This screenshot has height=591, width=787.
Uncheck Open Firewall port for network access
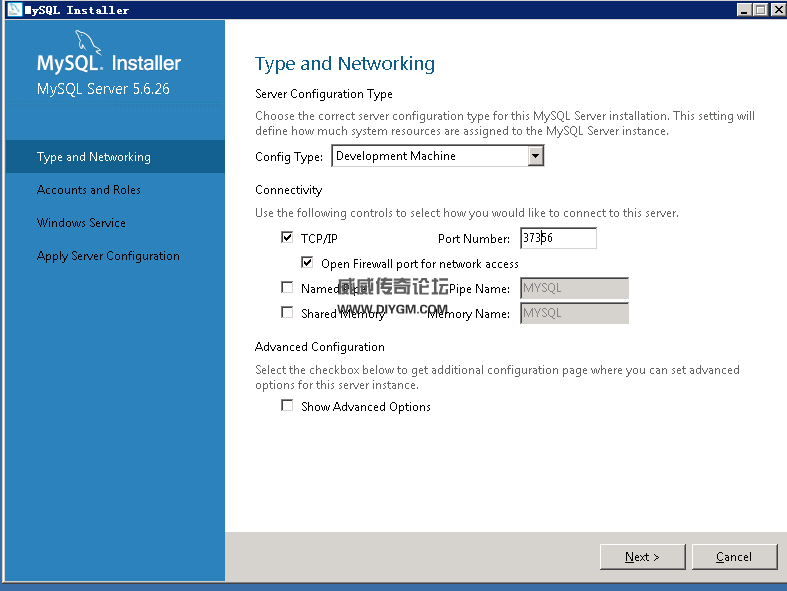click(x=307, y=263)
